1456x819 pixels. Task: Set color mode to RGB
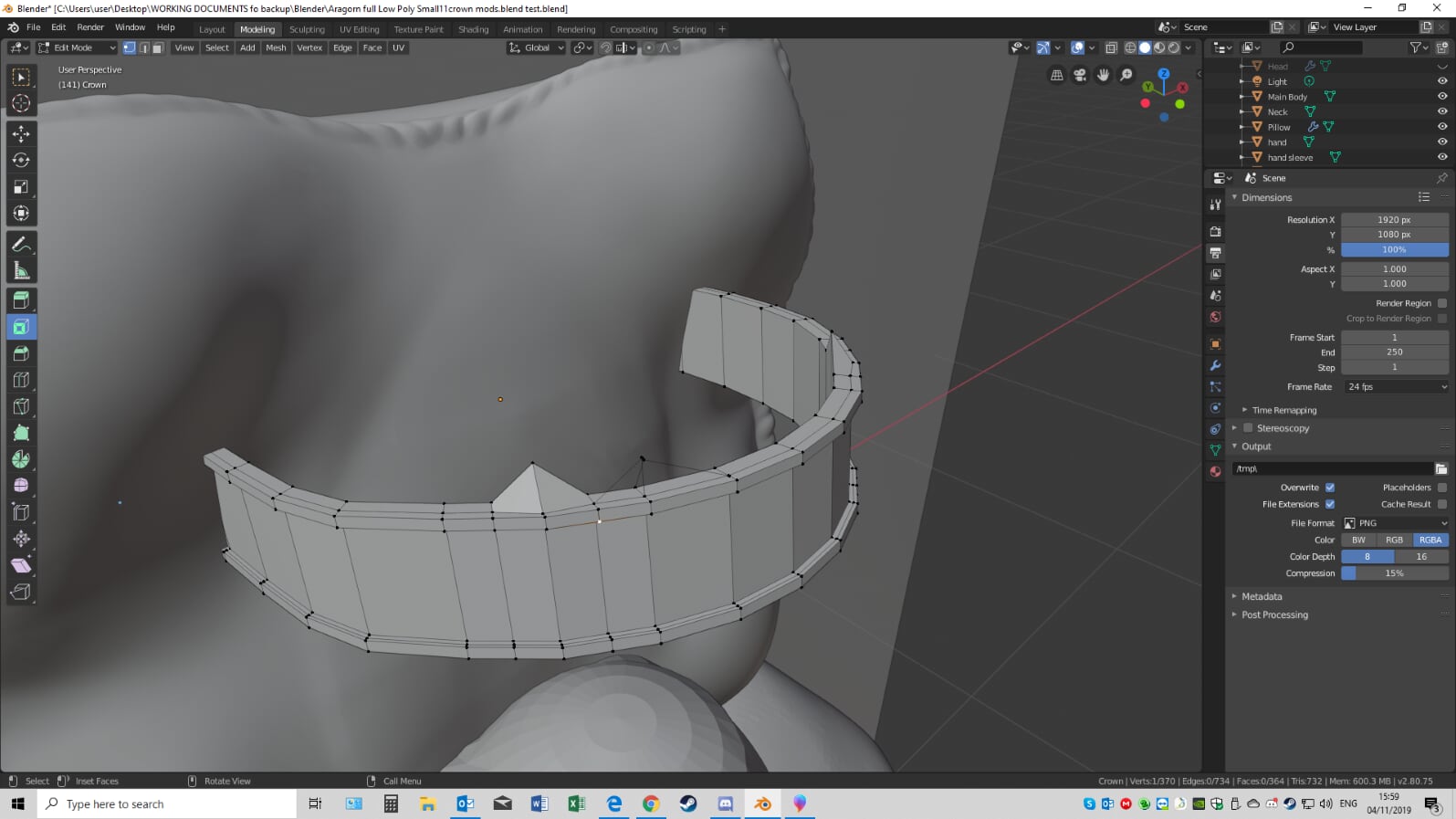click(x=1394, y=540)
